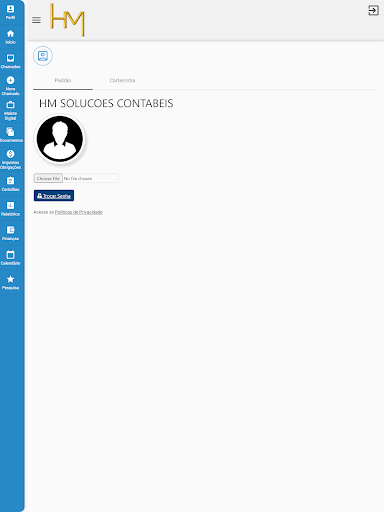The height and width of the screenshot is (512, 384).
Task: Open Certidões in the sidebar
Action: (10, 184)
